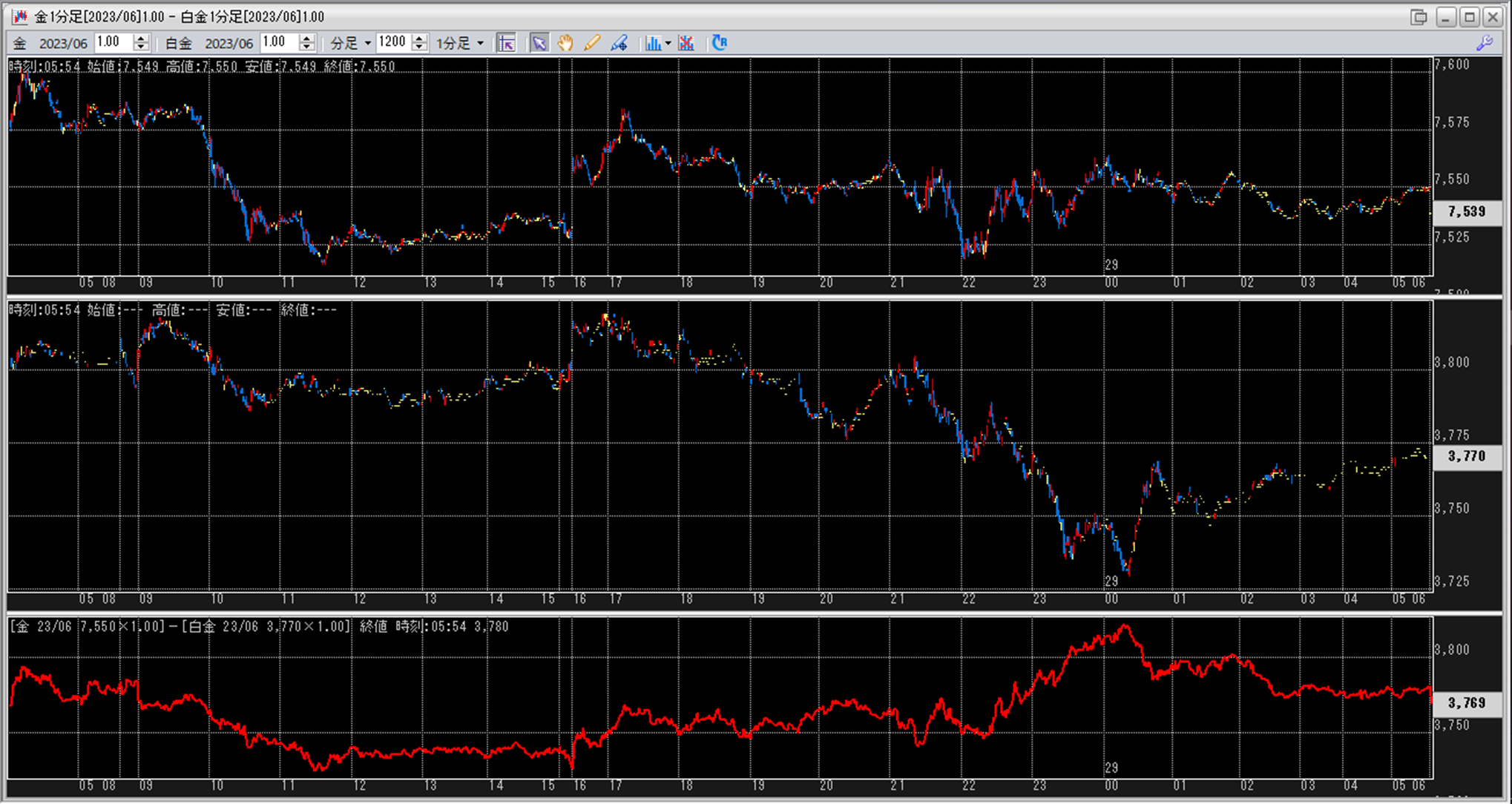
Task: Click the 金 symbol label in toolbar
Action: 20,43
